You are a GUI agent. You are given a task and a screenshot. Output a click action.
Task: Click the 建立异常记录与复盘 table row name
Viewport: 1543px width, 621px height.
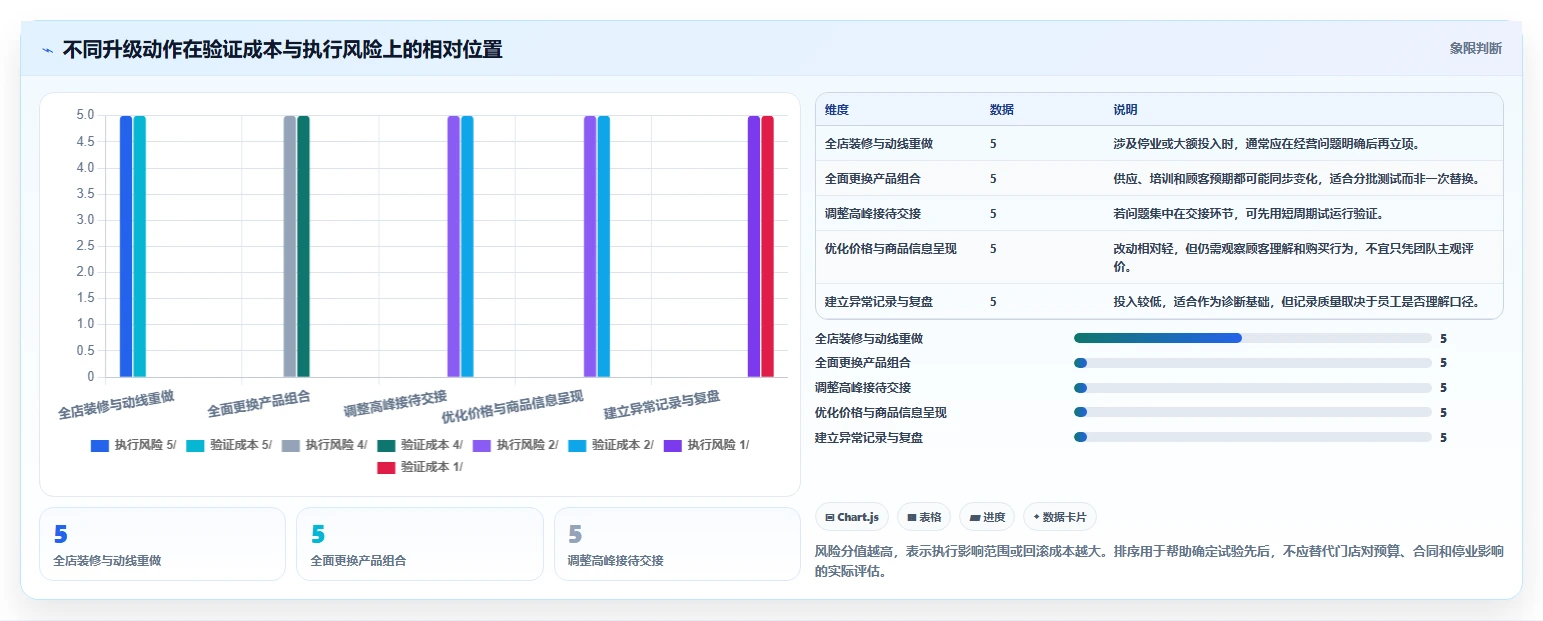879,301
